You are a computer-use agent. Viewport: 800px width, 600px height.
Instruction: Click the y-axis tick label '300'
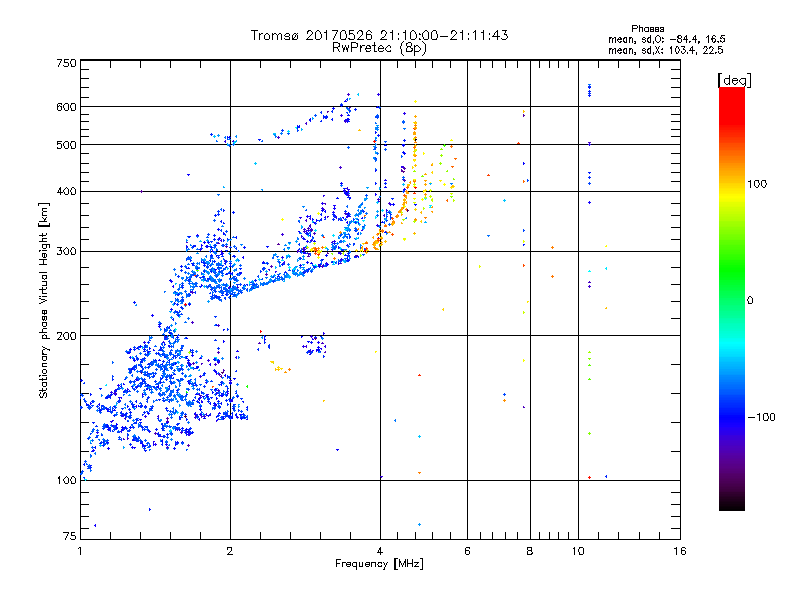click(66, 252)
